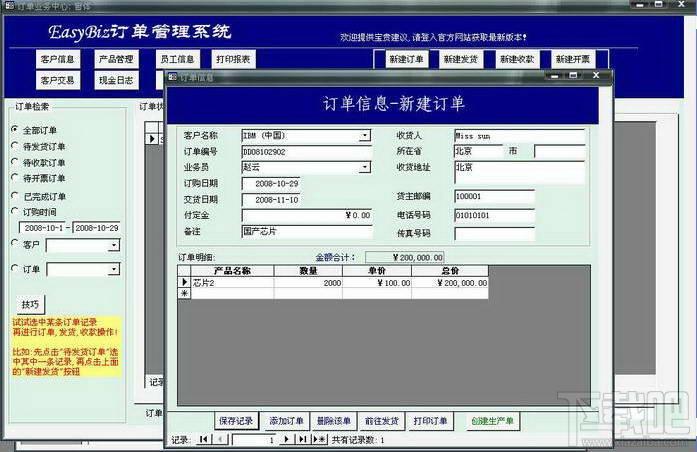697x452 pixels.
Task: Click product cell 芯片2
Action: (x=232, y=283)
